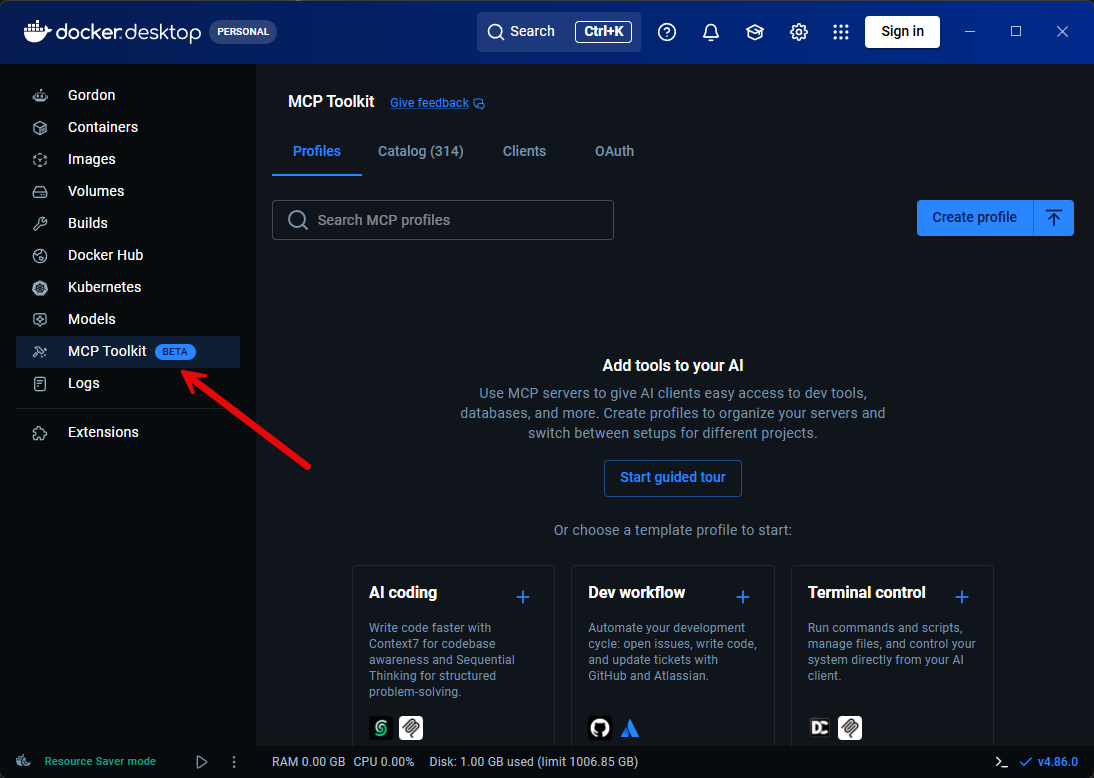Viewport: 1094px width, 778px height.
Task: Click the CPU 0.00% status entry
Action: (x=384, y=762)
